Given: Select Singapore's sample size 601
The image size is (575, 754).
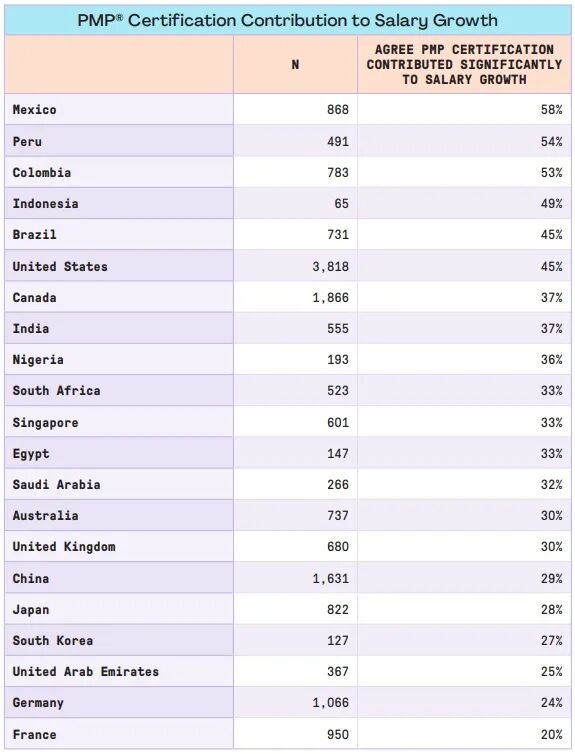Looking at the screenshot, I should click(x=338, y=423).
